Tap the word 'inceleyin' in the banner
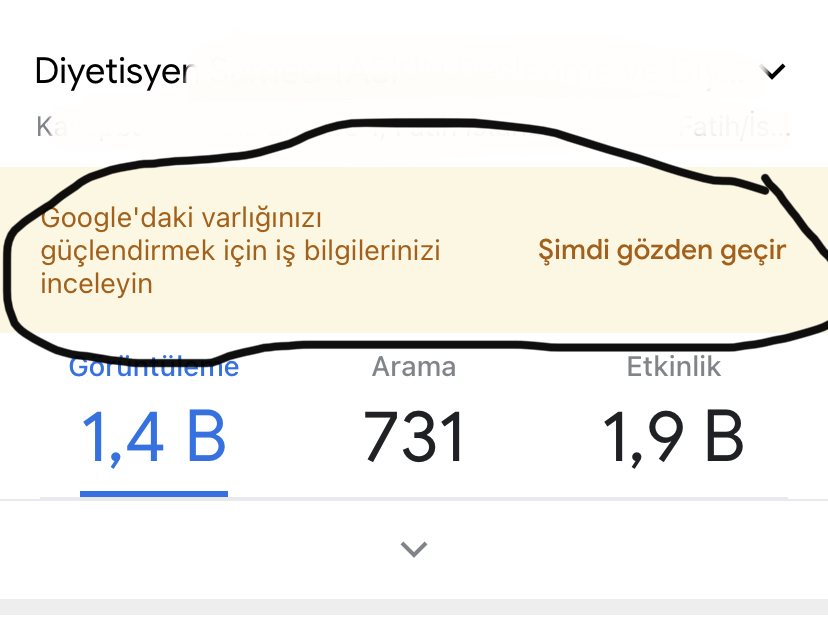This screenshot has width=828, height=640. click(x=97, y=284)
